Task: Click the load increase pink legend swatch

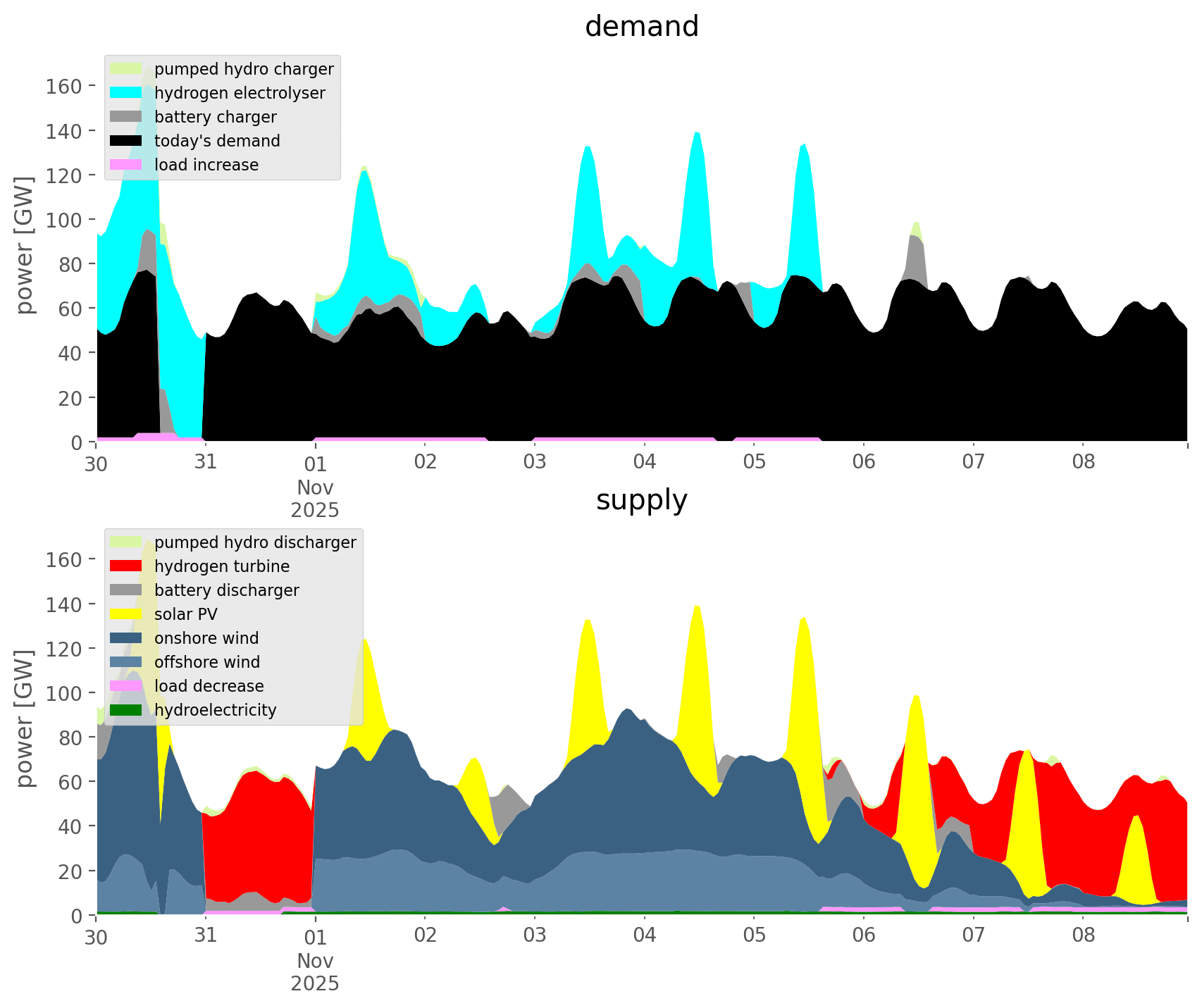Action: pos(126,165)
